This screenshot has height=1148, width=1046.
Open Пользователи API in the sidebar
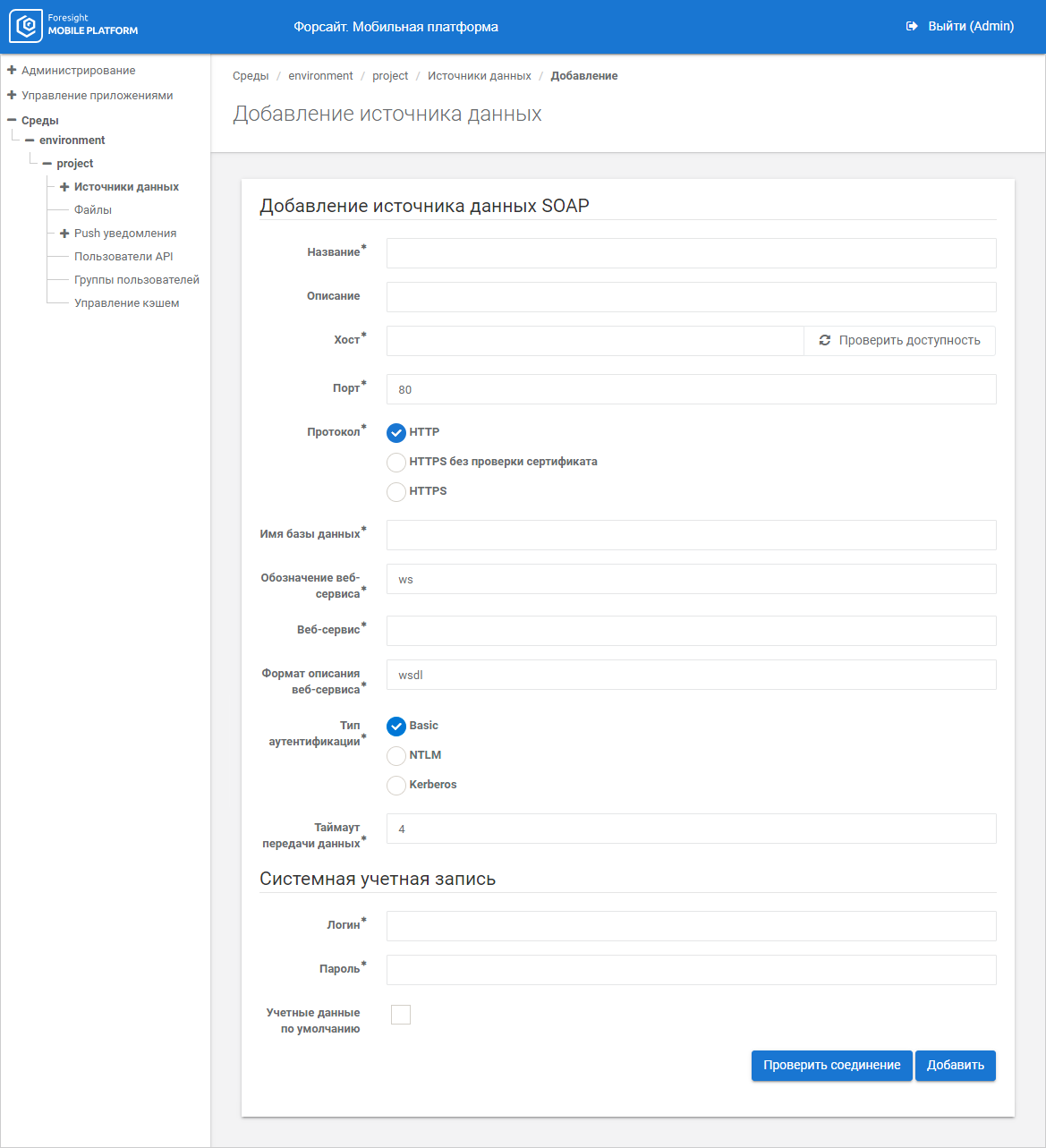click(123, 257)
